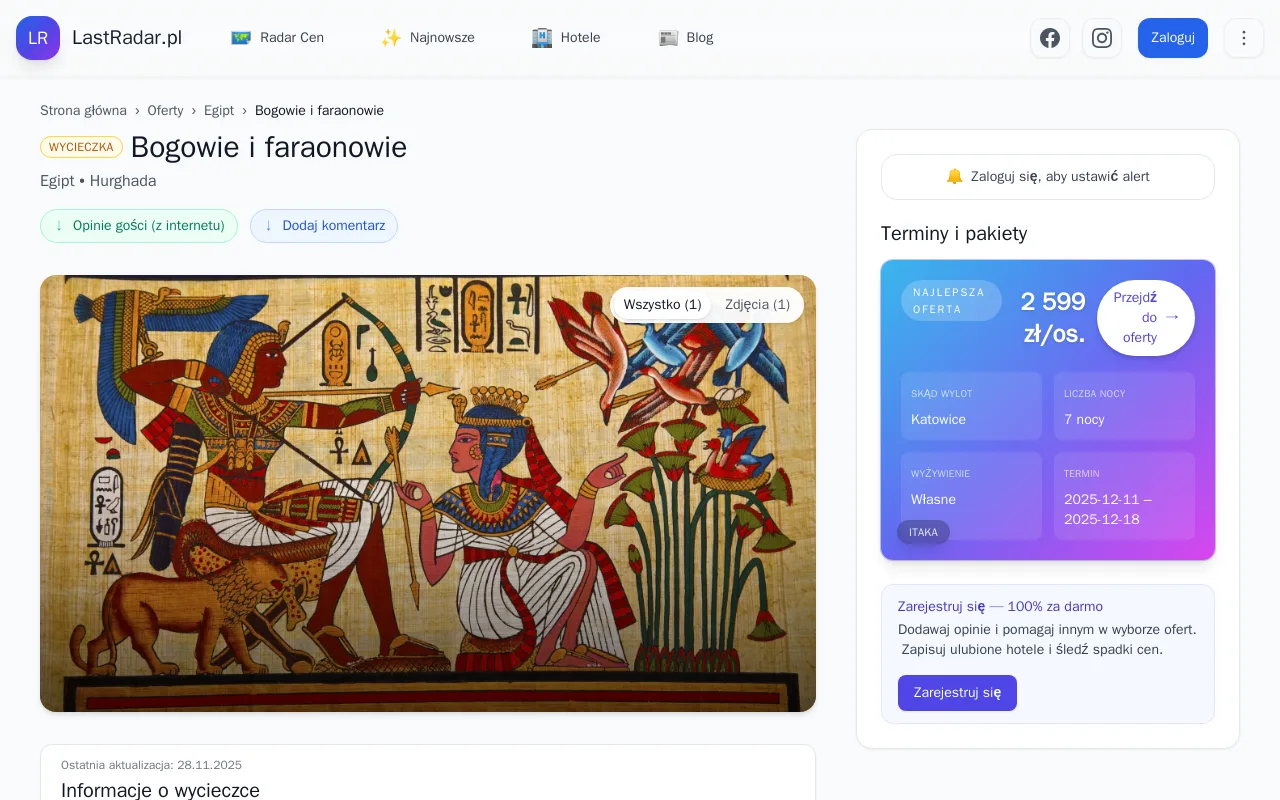
Task: Click the Najnowsze sparkles icon
Action: tap(391, 38)
